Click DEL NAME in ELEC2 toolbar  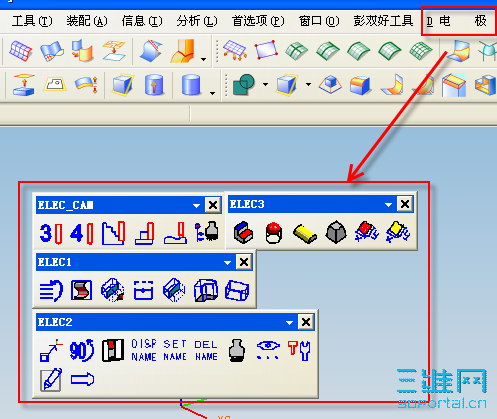pyautogui.click(x=206, y=350)
